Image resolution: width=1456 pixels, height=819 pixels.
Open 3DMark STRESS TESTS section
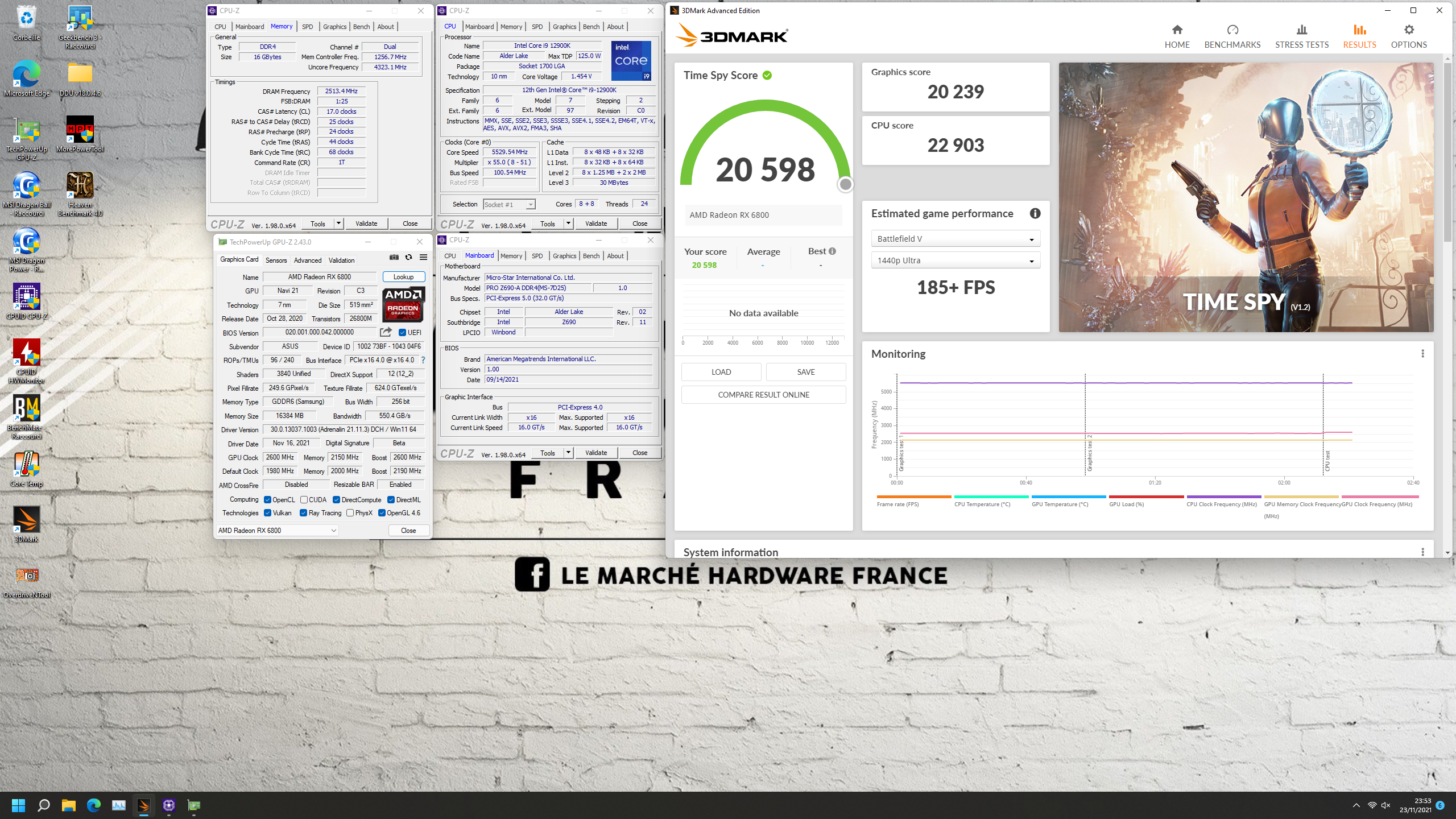1301,36
